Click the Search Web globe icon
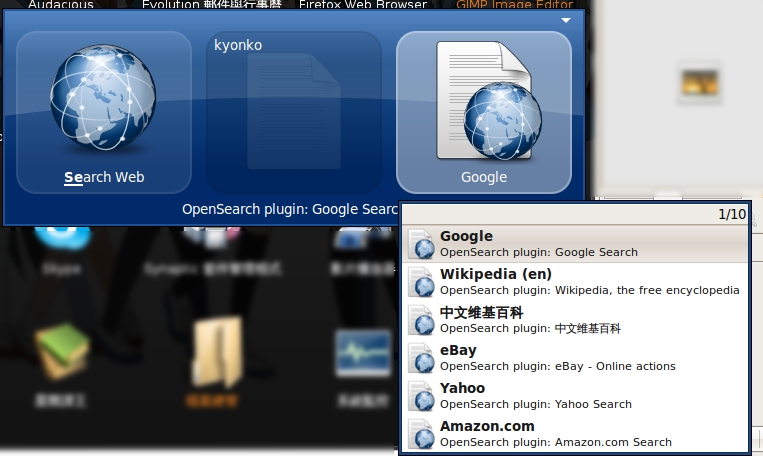Image resolution: width=763 pixels, height=456 pixels. pos(103,97)
